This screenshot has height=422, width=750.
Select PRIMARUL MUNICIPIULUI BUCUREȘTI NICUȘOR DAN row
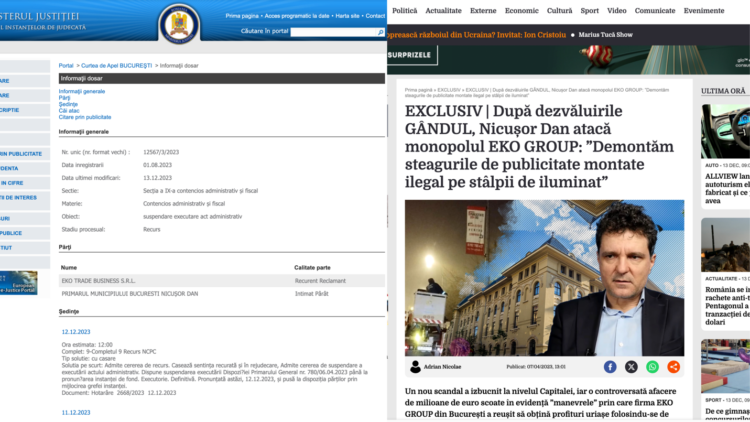[222, 294]
